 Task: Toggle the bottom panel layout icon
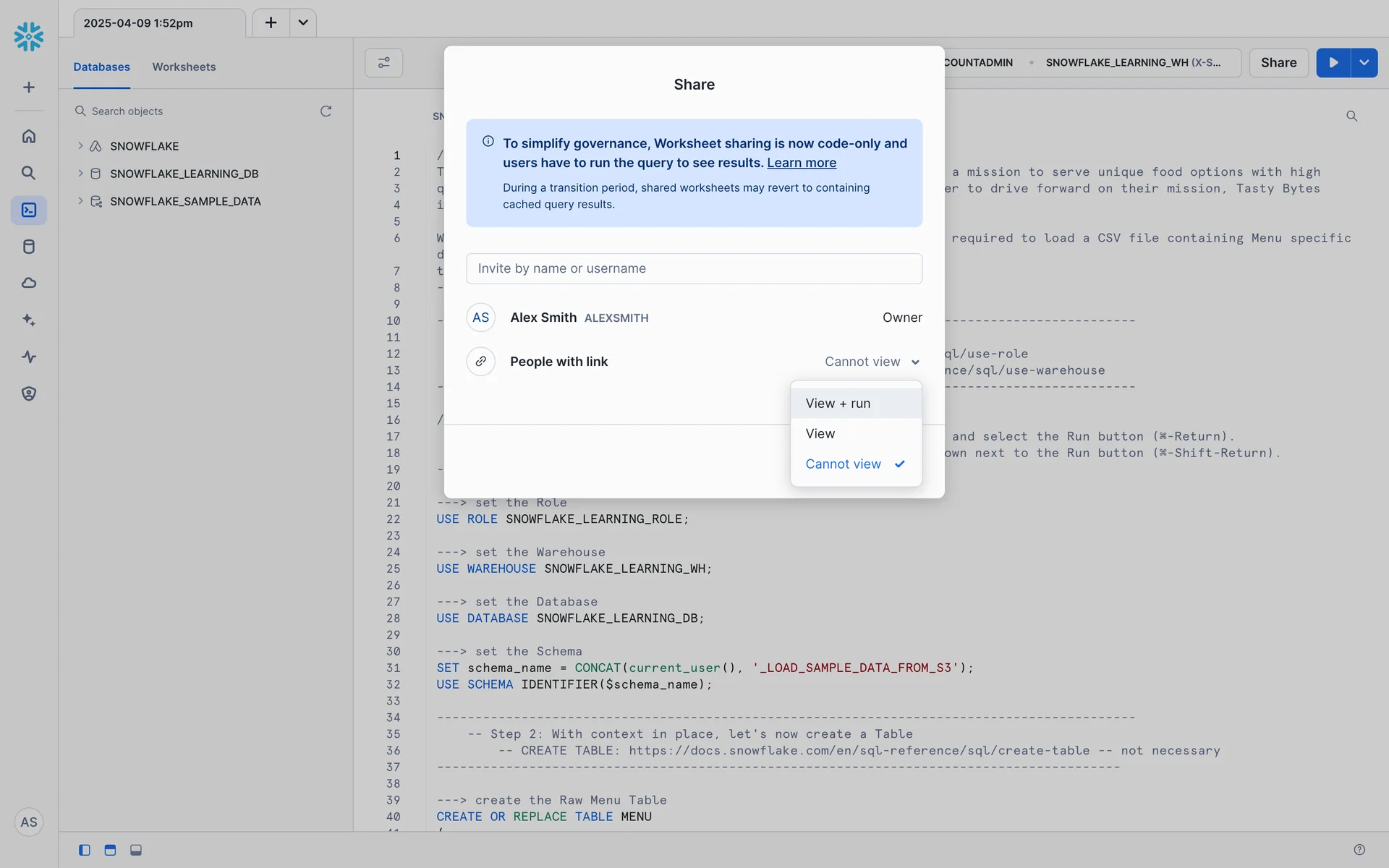pos(136,850)
